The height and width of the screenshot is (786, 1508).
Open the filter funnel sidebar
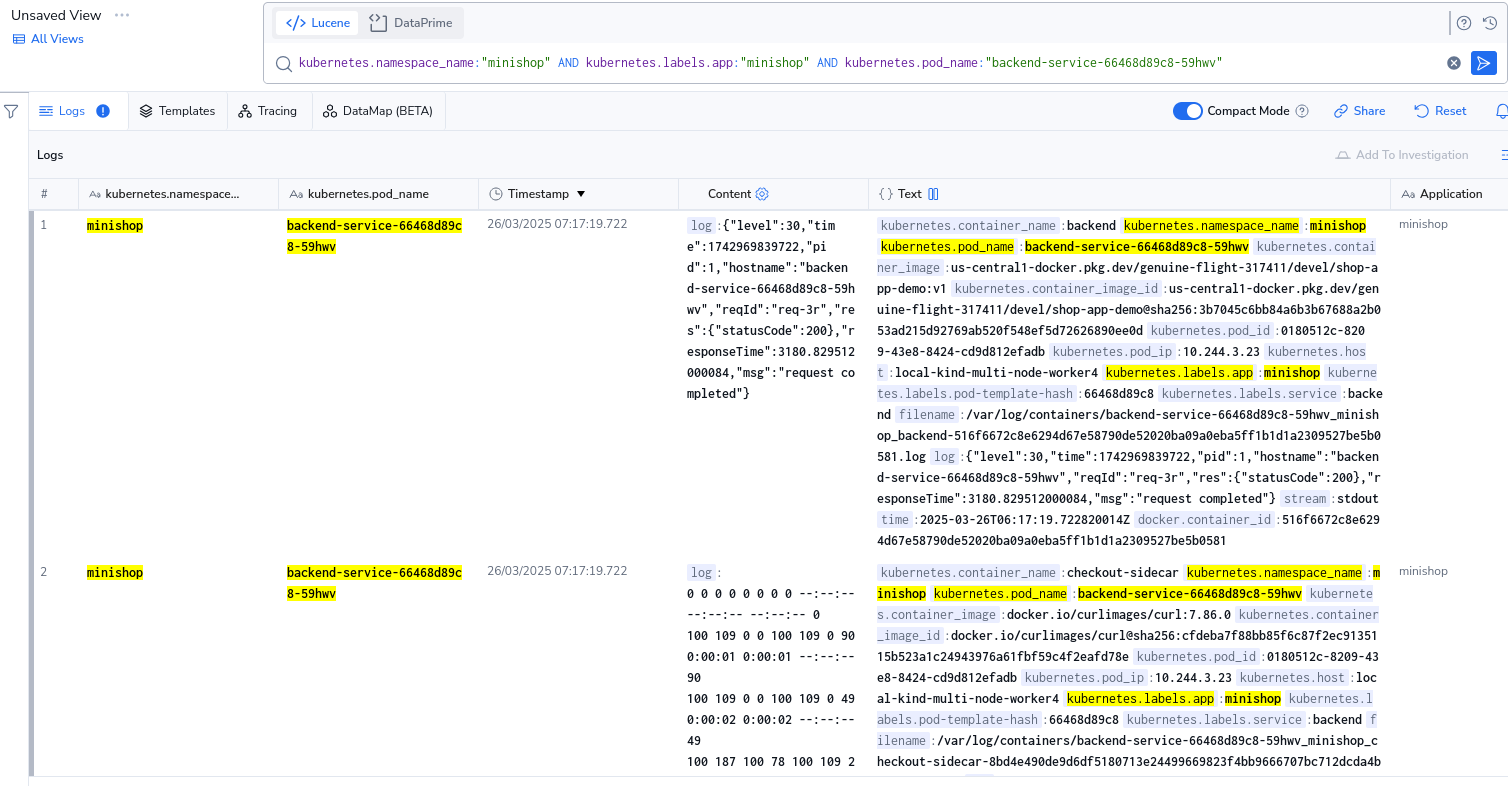click(x=12, y=111)
